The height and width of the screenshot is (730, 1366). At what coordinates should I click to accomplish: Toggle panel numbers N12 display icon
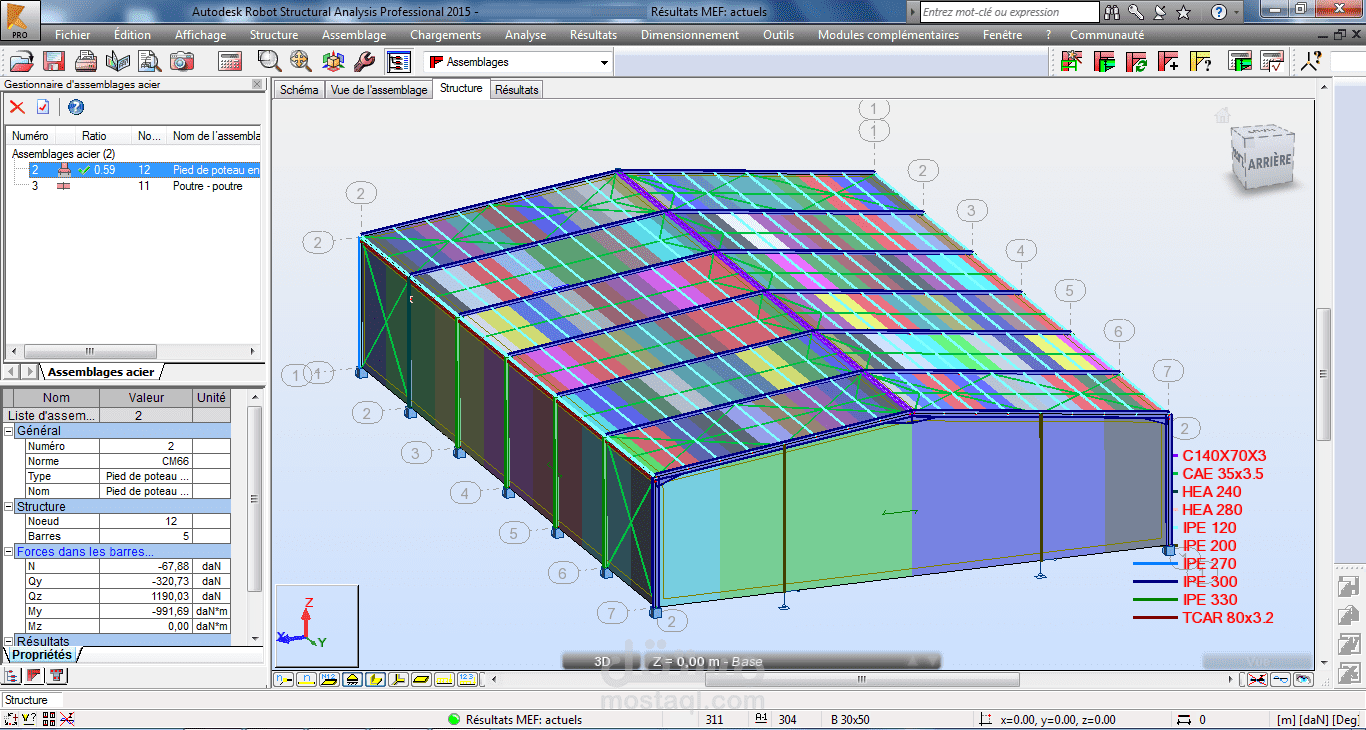coord(329,680)
